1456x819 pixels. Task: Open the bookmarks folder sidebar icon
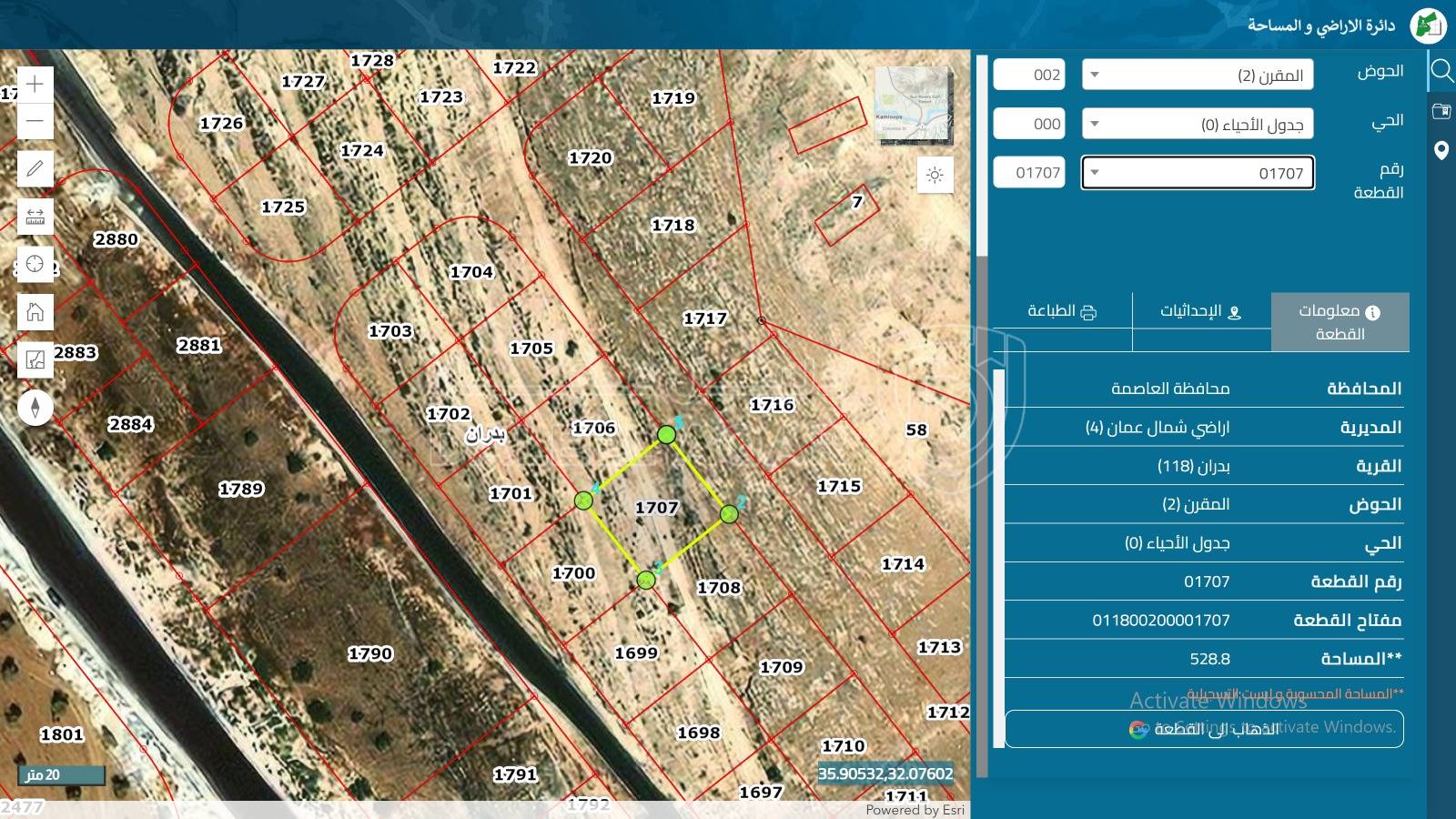[1441, 111]
